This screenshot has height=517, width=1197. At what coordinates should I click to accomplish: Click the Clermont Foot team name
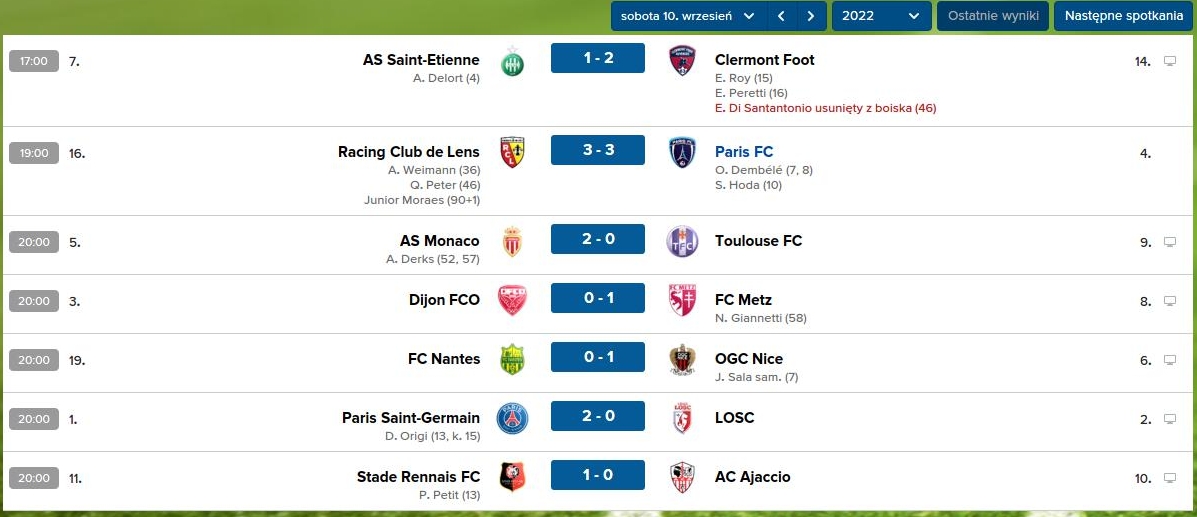(764, 60)
